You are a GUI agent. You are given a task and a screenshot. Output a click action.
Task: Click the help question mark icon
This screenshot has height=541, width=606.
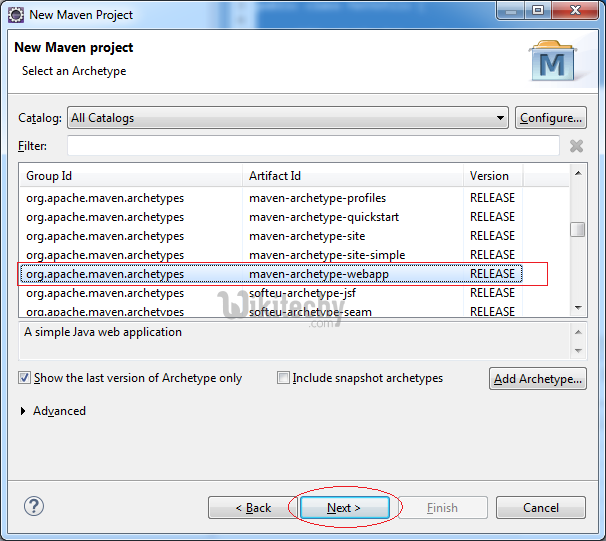tap(34, 506)
